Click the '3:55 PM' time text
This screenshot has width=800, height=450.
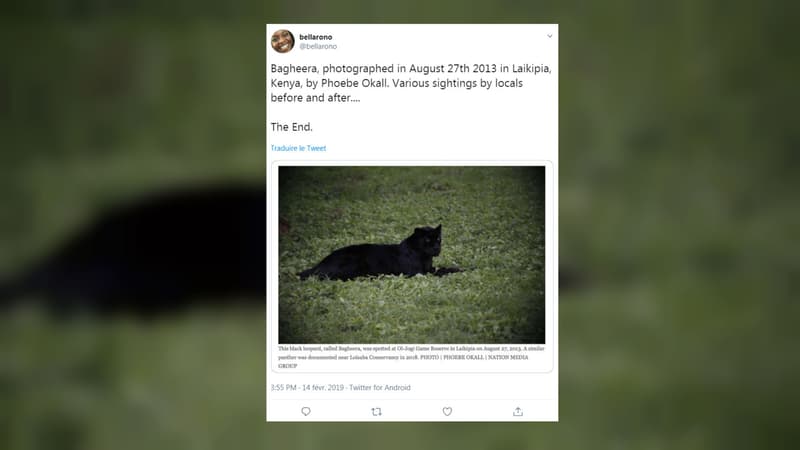(x=283, y=388)
